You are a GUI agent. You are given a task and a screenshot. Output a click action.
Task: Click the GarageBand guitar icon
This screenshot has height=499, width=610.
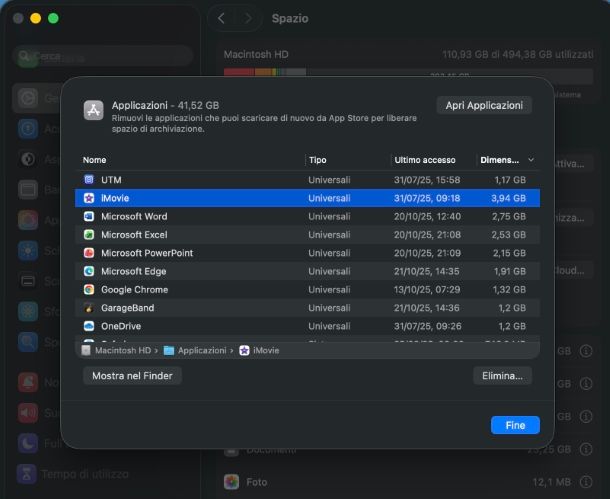coord(89,308)
